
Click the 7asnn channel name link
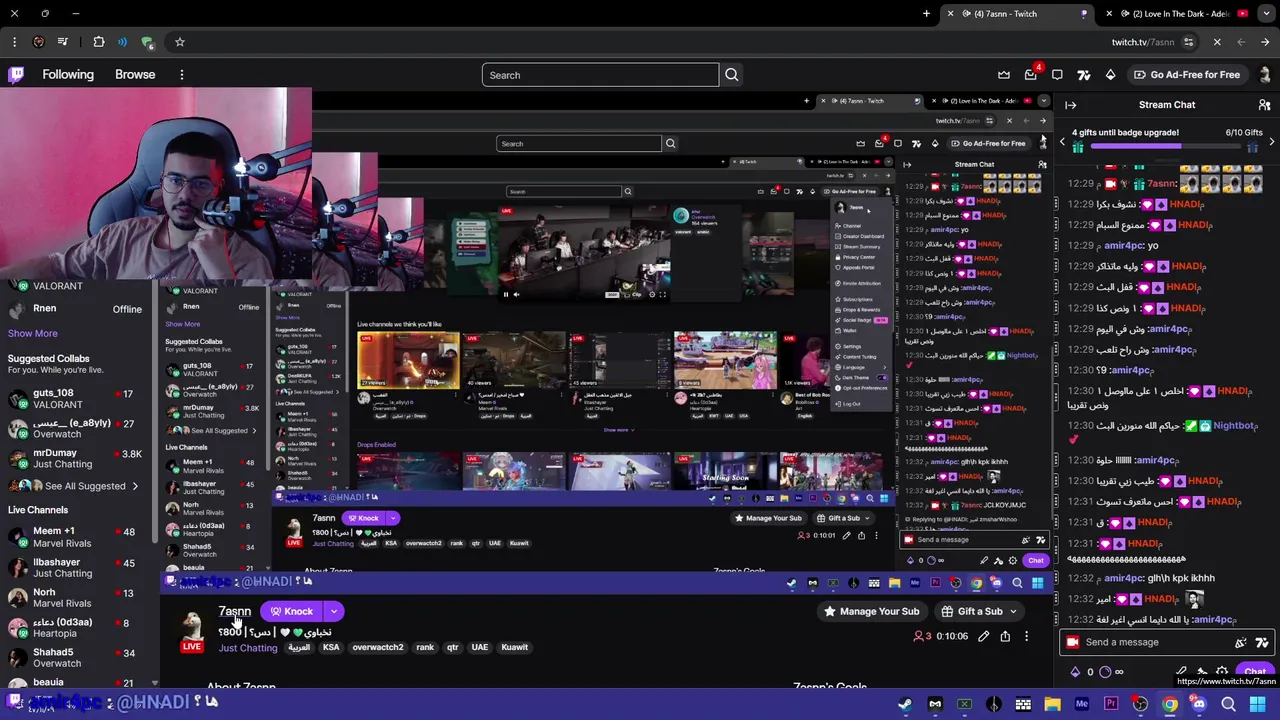point(235,611)
